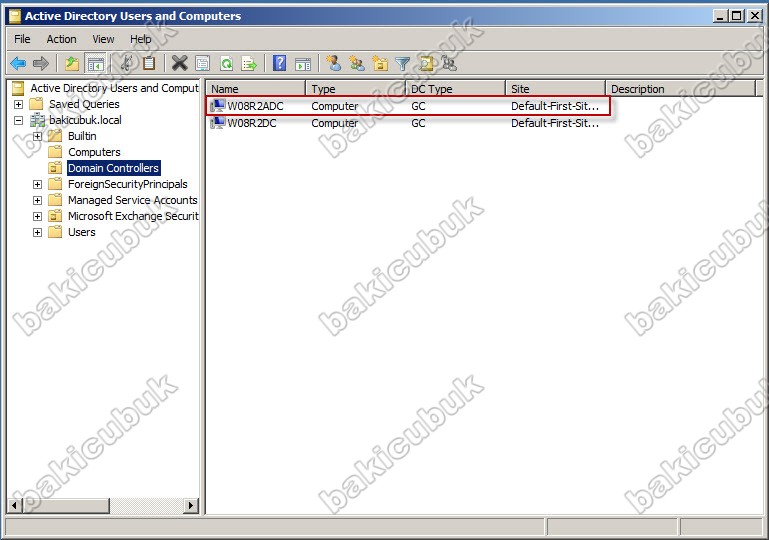Sort by the DC Type column header
The width and height of the screenshot is (769, 540).
click(x=456, y=89)
